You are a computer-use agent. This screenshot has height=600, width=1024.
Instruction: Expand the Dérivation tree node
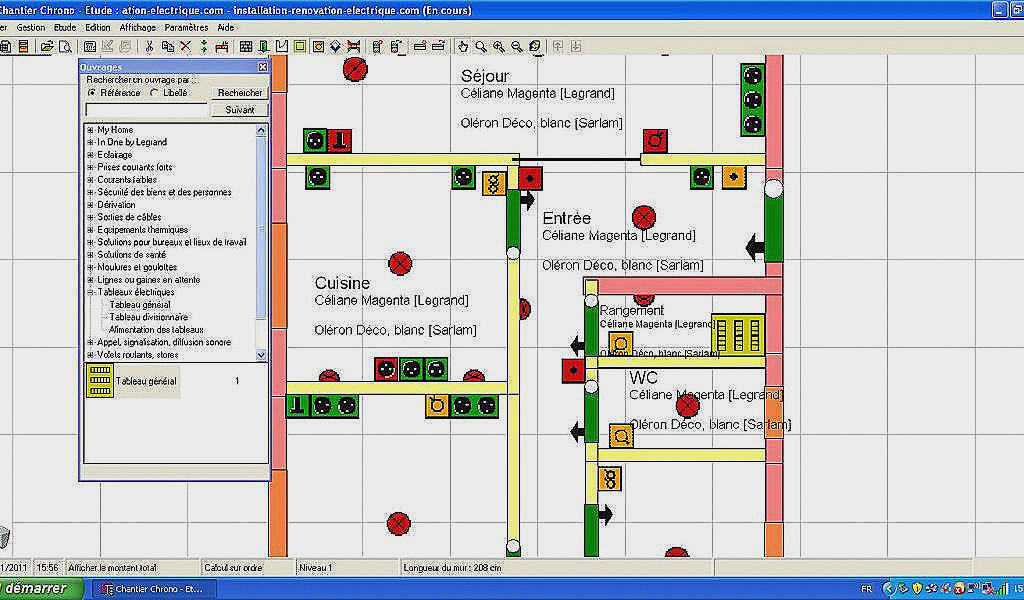click(91, 204)
